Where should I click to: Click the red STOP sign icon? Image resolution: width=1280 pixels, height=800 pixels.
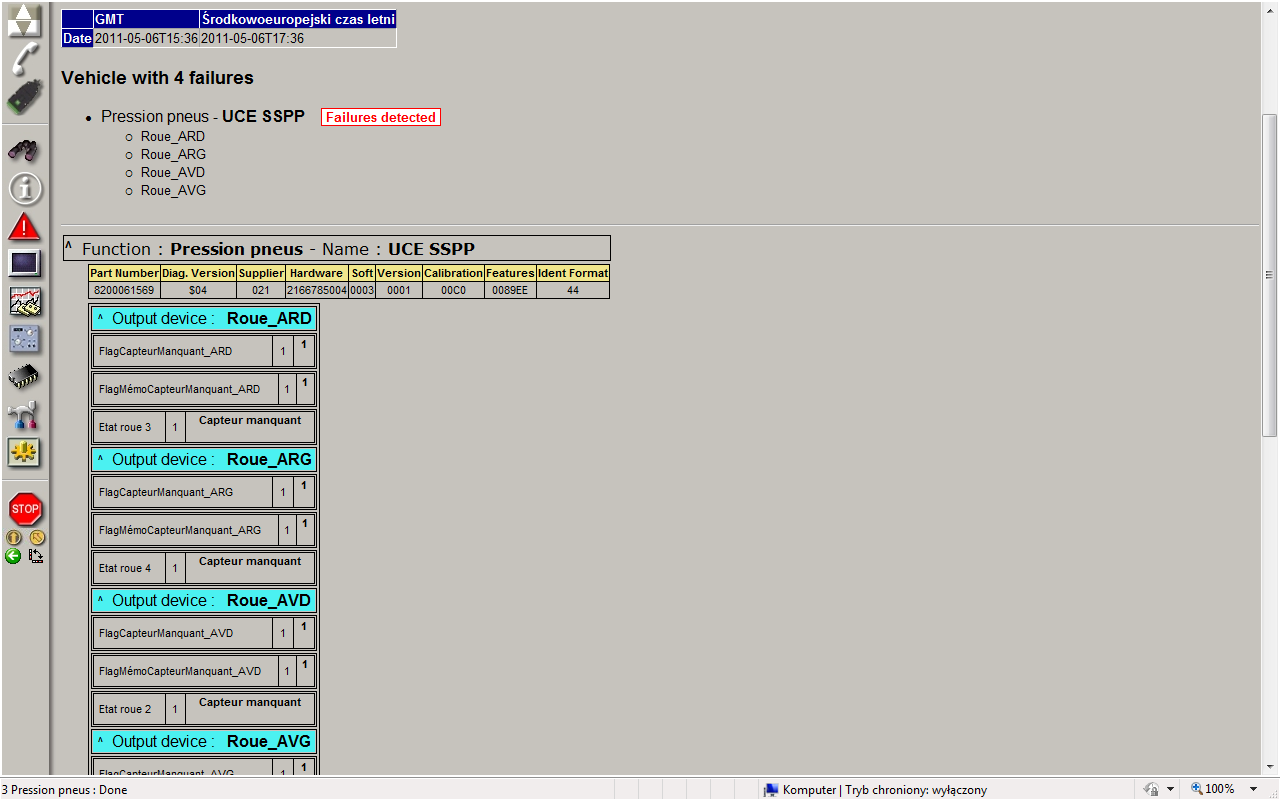25,509
